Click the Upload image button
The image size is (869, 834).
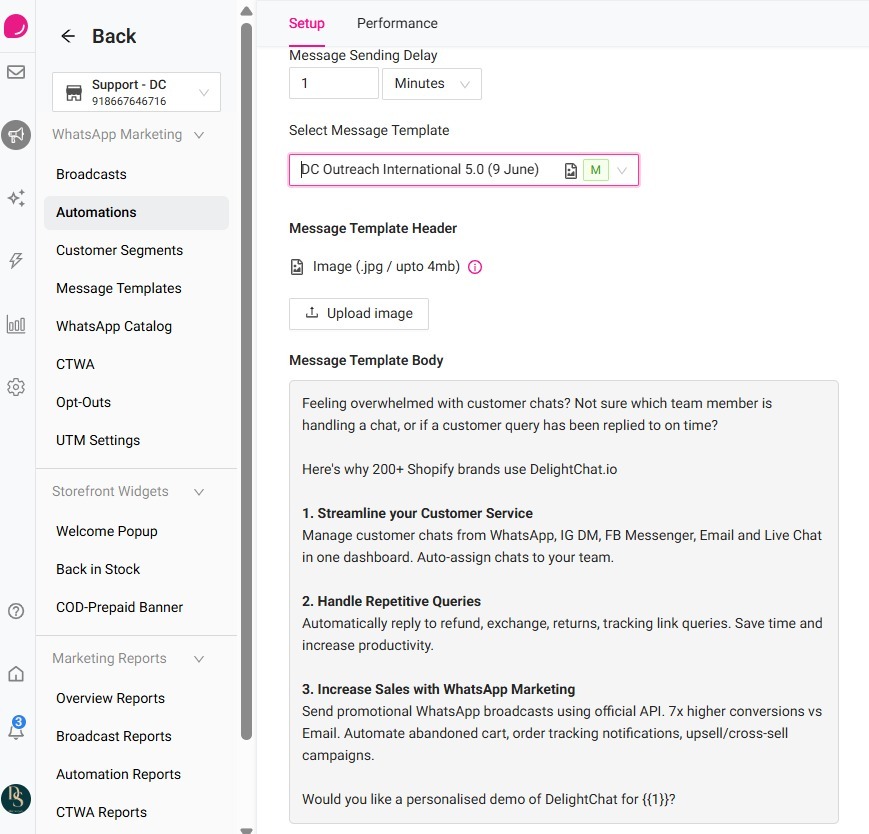pos(359,314)
